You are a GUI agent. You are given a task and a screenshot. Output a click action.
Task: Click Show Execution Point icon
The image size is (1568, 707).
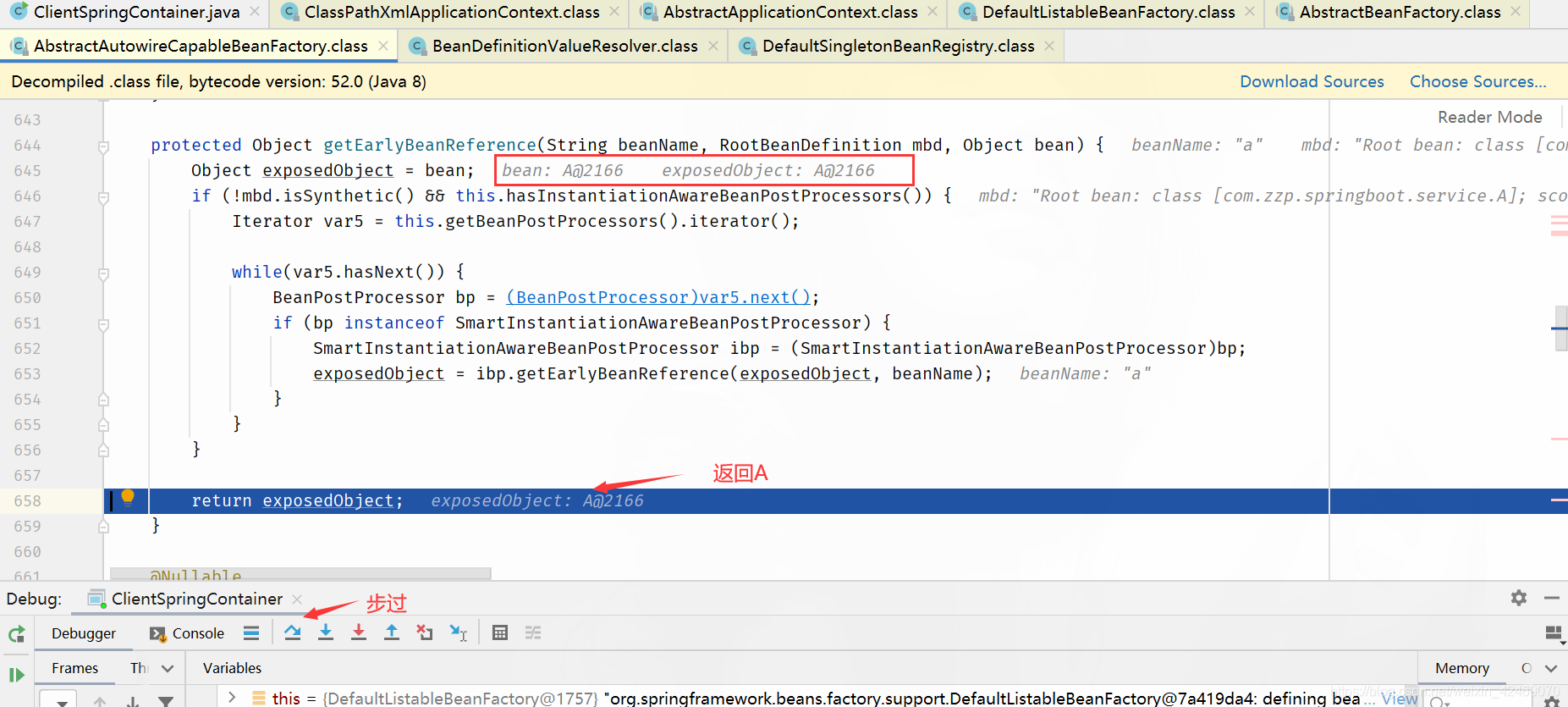point(251,632)
